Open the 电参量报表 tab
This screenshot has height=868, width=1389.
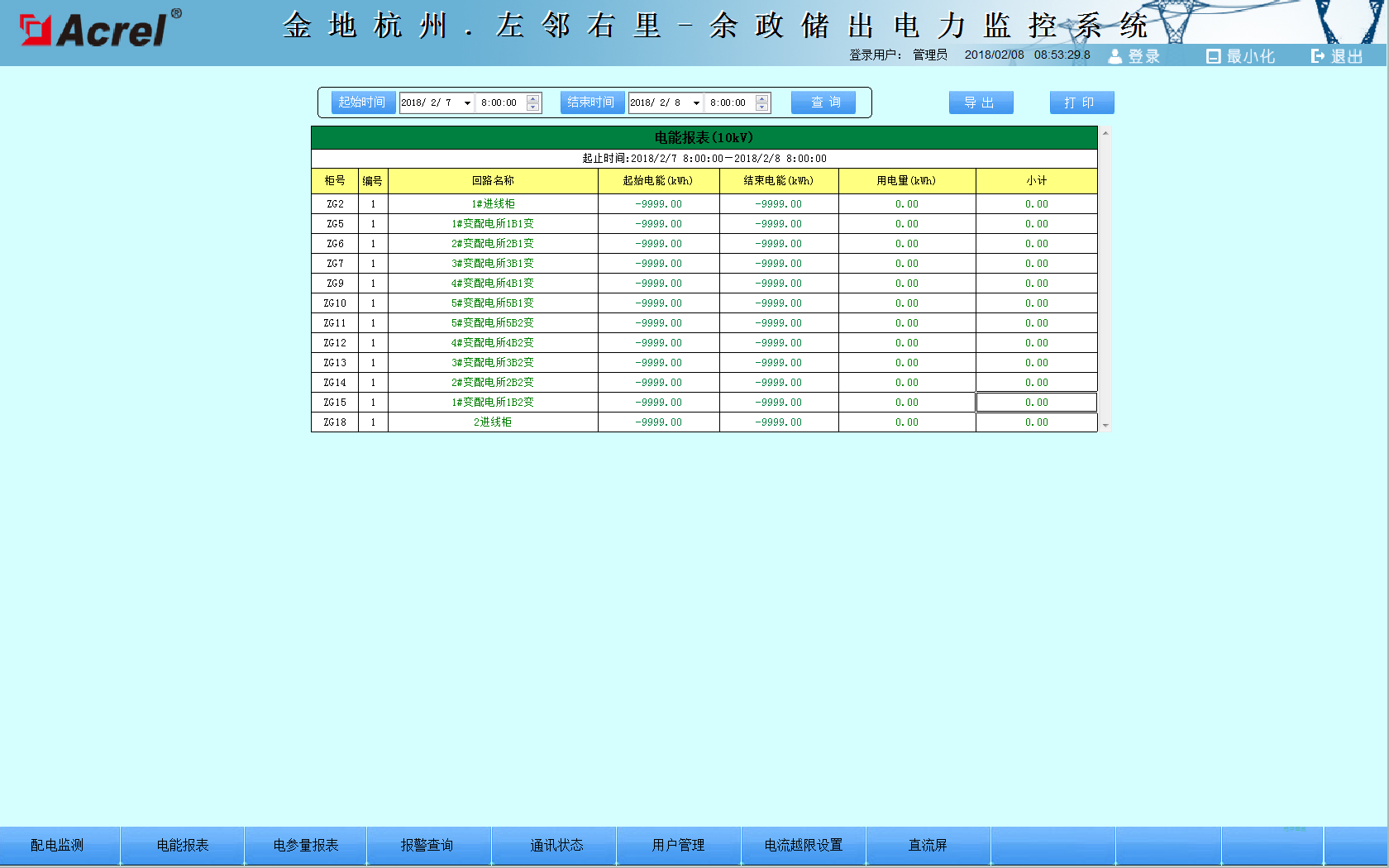(x=306, y=845)
